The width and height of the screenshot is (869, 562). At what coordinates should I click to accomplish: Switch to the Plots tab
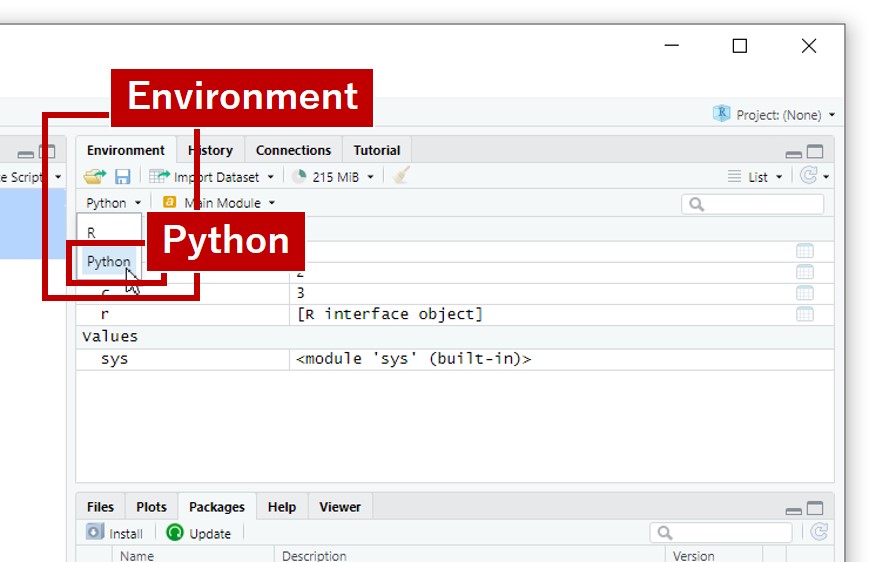[x=151, y=507]
